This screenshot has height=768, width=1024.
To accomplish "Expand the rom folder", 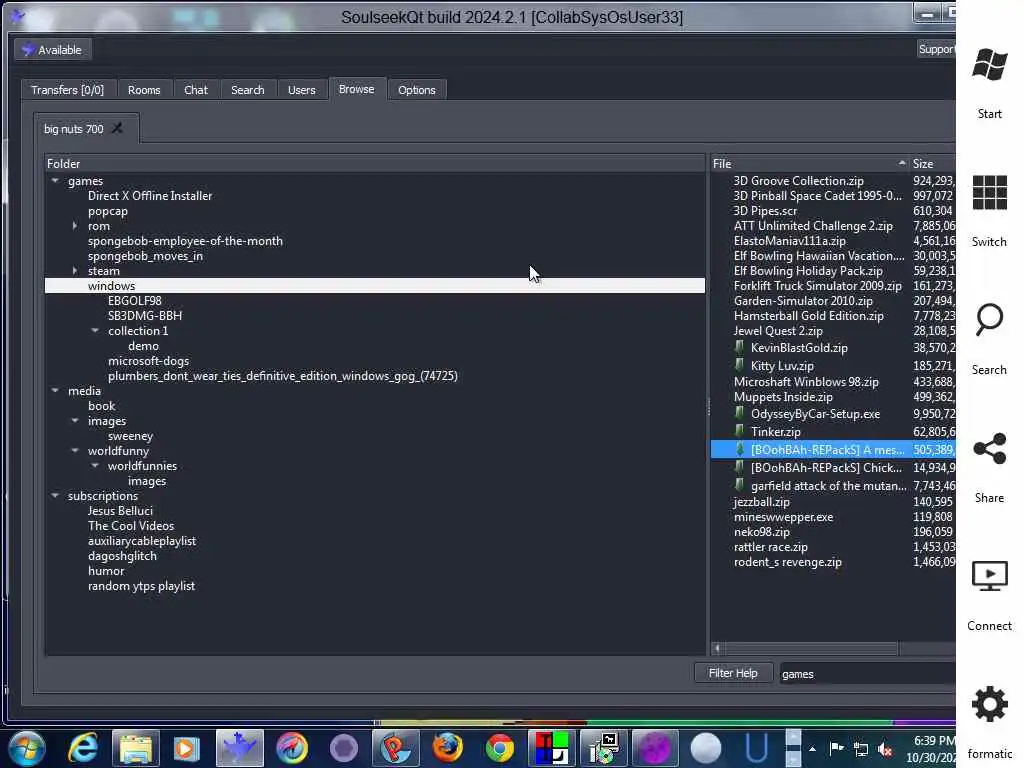I will [75, 226].
